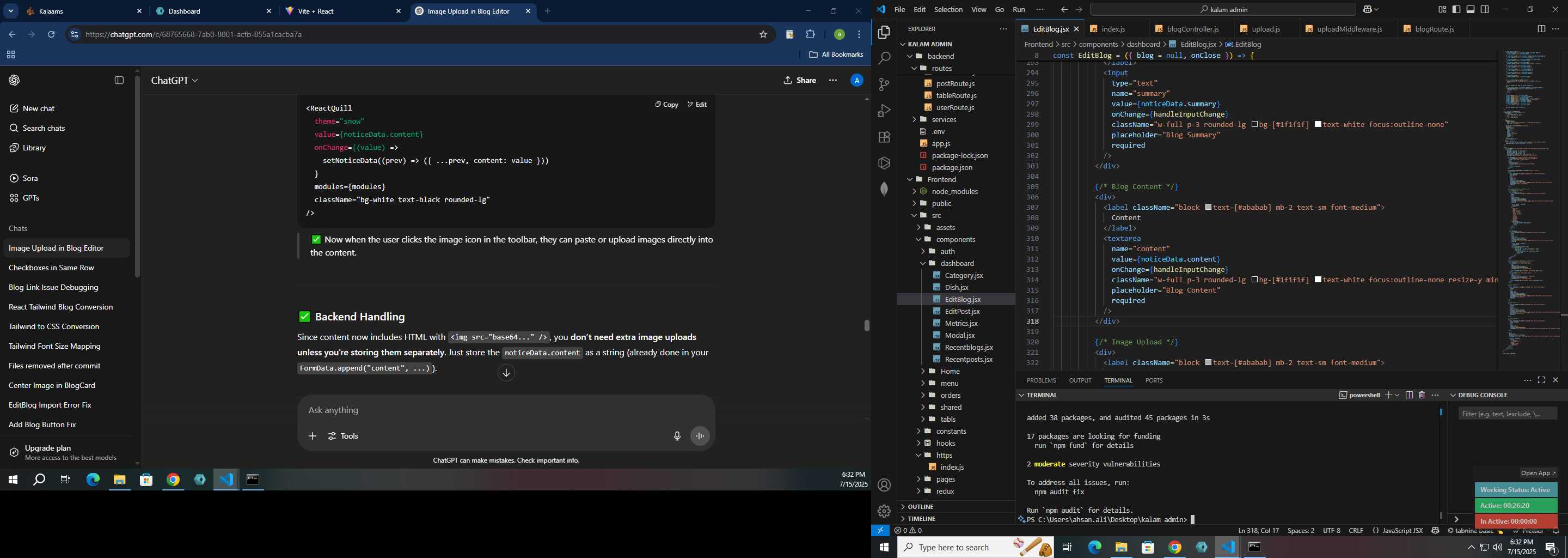This screenshot has height=558, width=1568.
Task: Bookmark this page with Chrome star icon
Action: 763,35
